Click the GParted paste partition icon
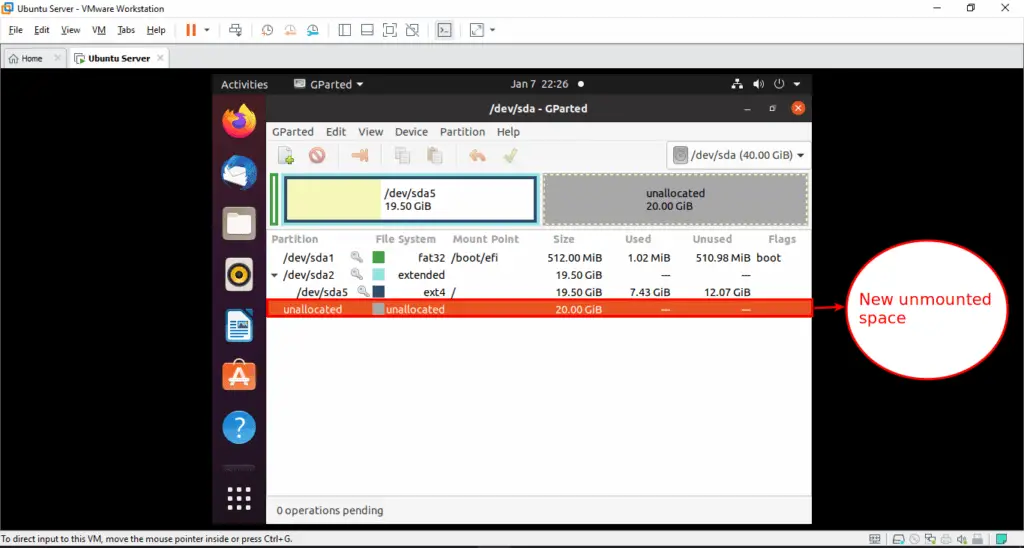This screenshot has height=548, width=1024. (434, 155)
